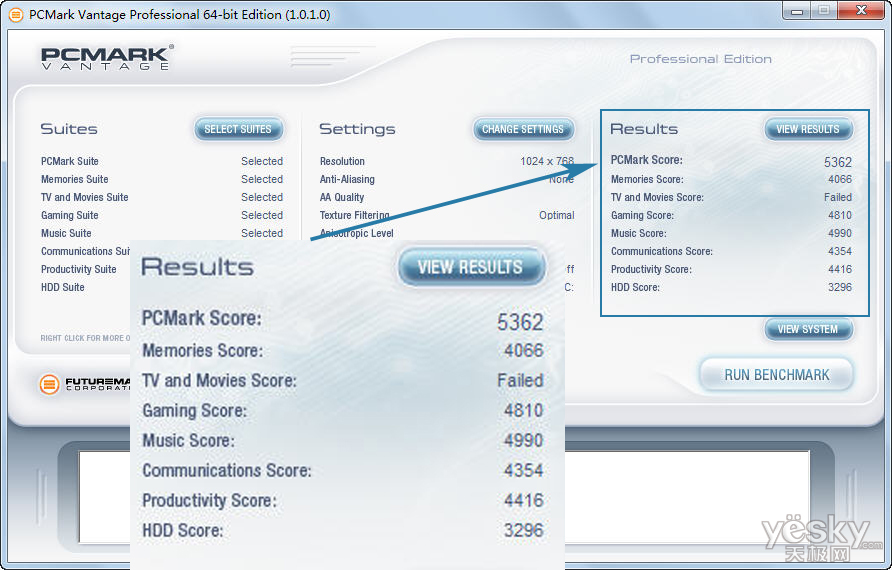Close the PCMark Vantage window
Image resolution: width=892 pixels, height=570 pixels.
tap(861, 11)
